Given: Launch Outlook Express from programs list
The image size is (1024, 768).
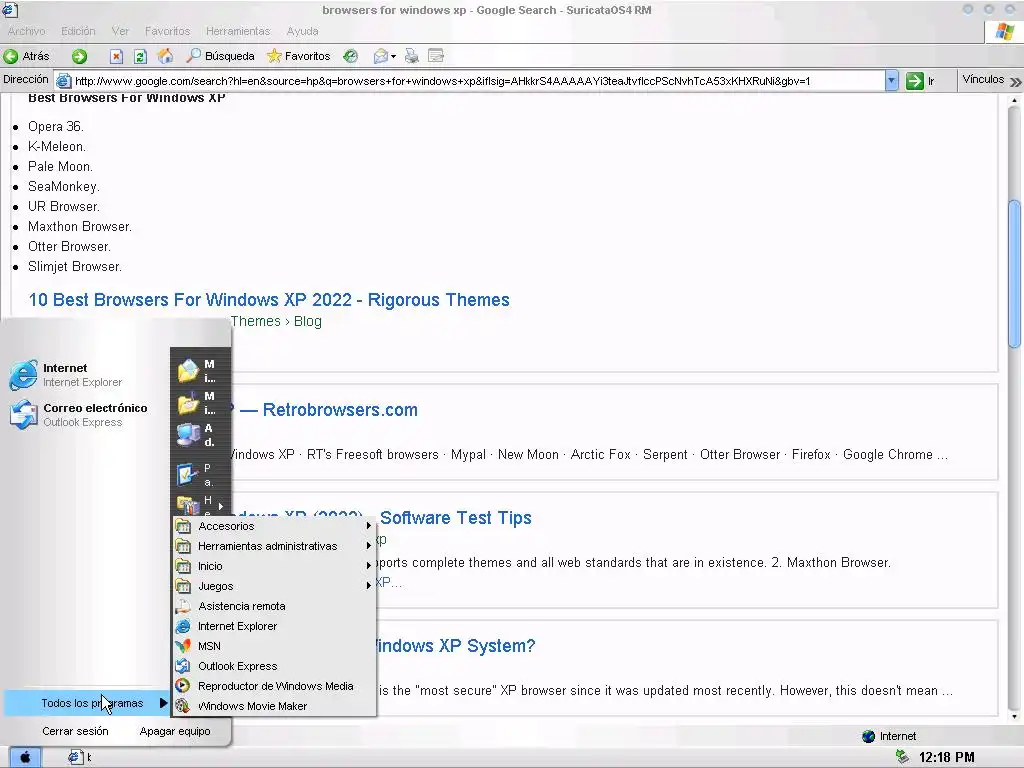Looking at the screenshot, I should 274,666.
